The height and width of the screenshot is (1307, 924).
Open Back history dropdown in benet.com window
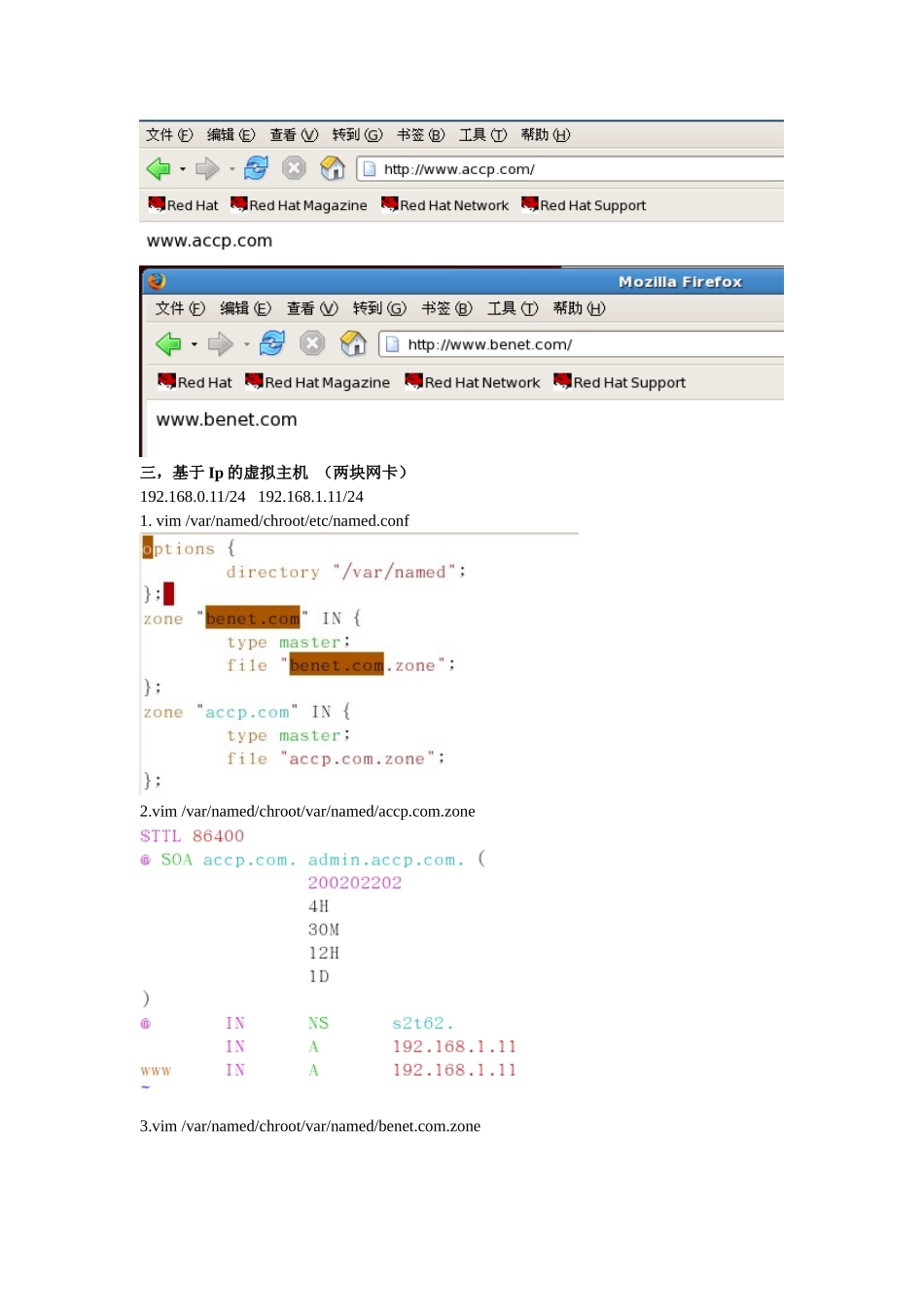pyautogui.click(x=194, y=344)
